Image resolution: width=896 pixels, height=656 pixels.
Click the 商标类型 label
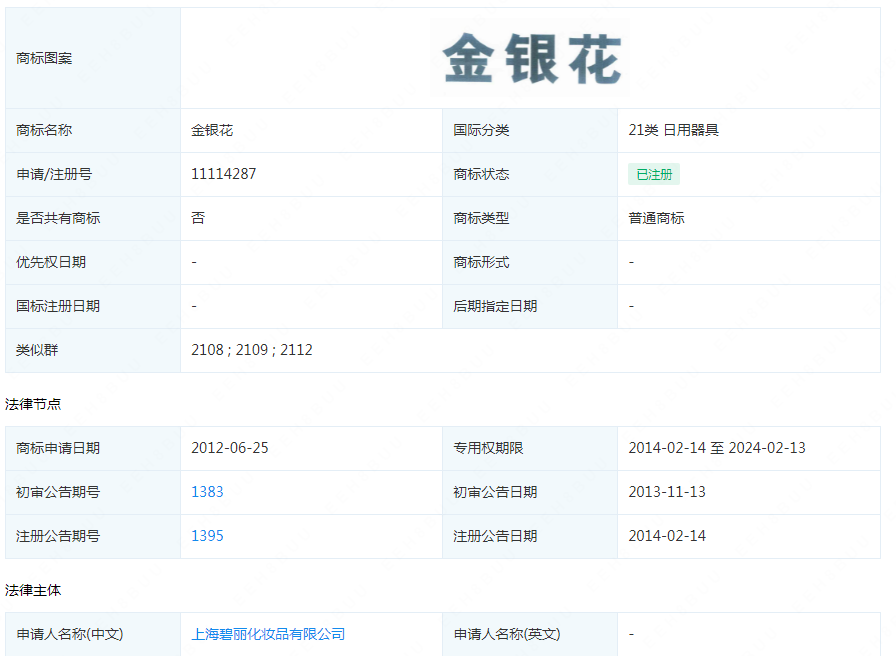(481, 218)
